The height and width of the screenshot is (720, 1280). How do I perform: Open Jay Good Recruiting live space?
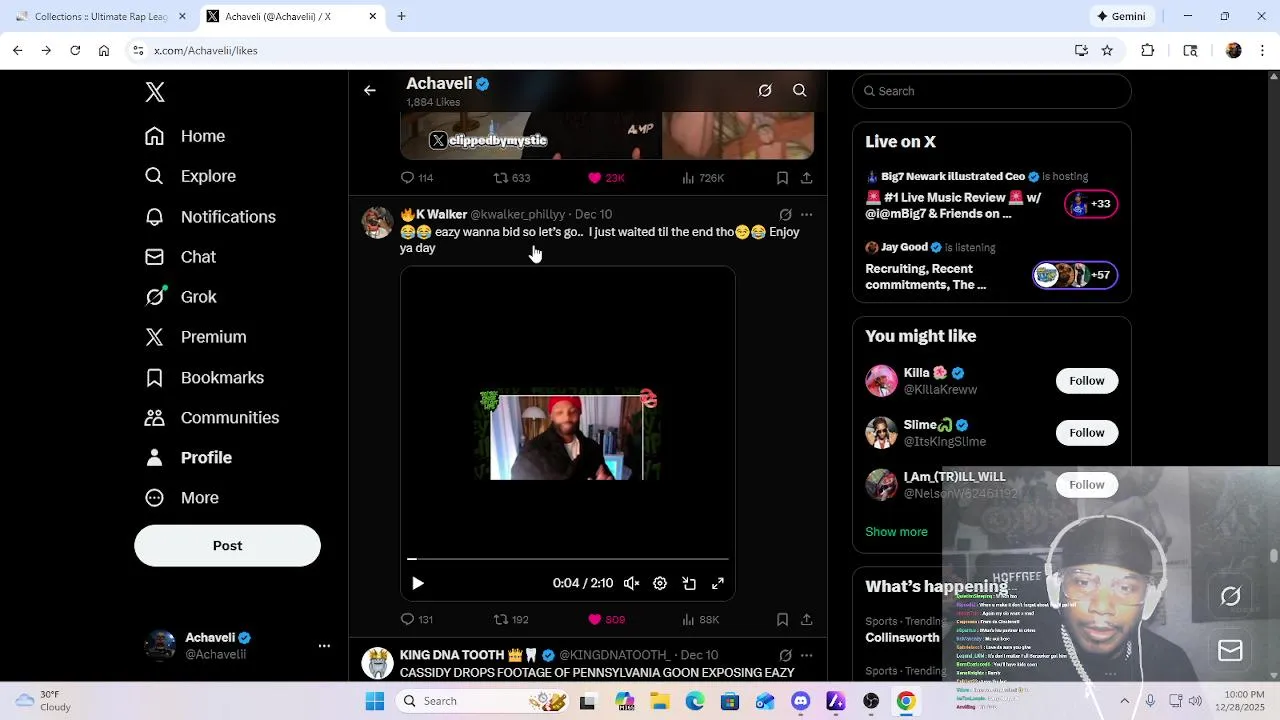[992, 269]
